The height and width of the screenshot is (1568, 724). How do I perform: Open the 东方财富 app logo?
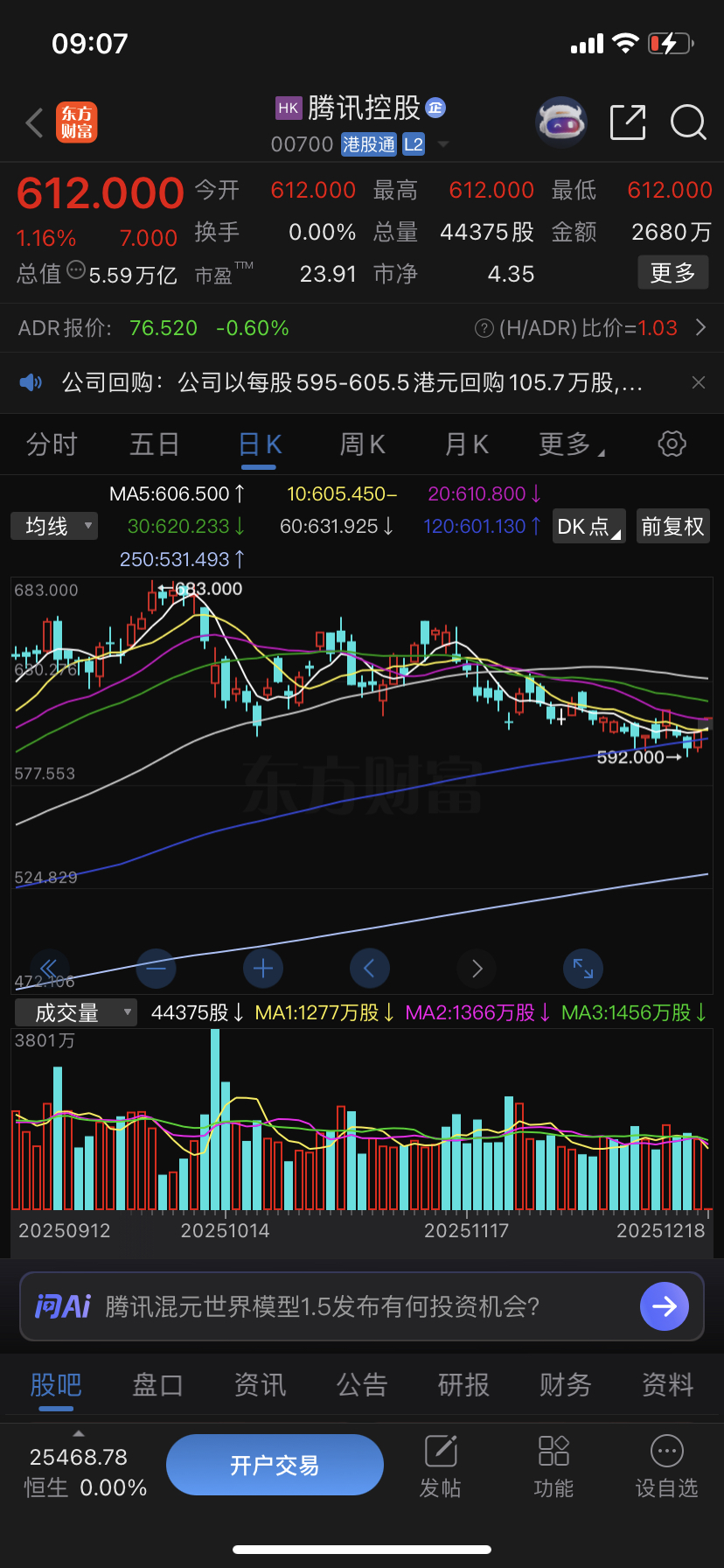[77, 122]
